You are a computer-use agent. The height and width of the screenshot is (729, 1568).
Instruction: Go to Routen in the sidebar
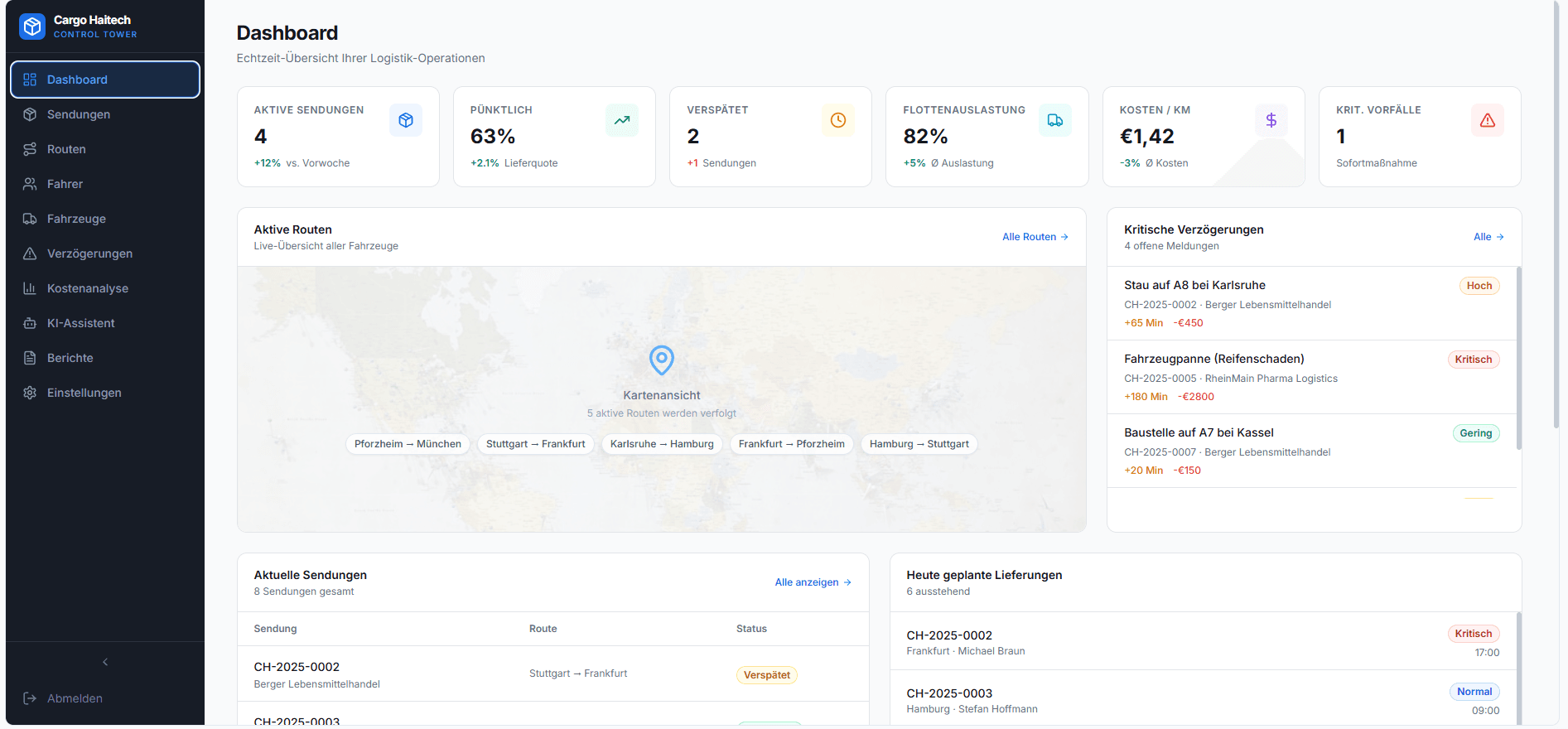pos(105,149)
